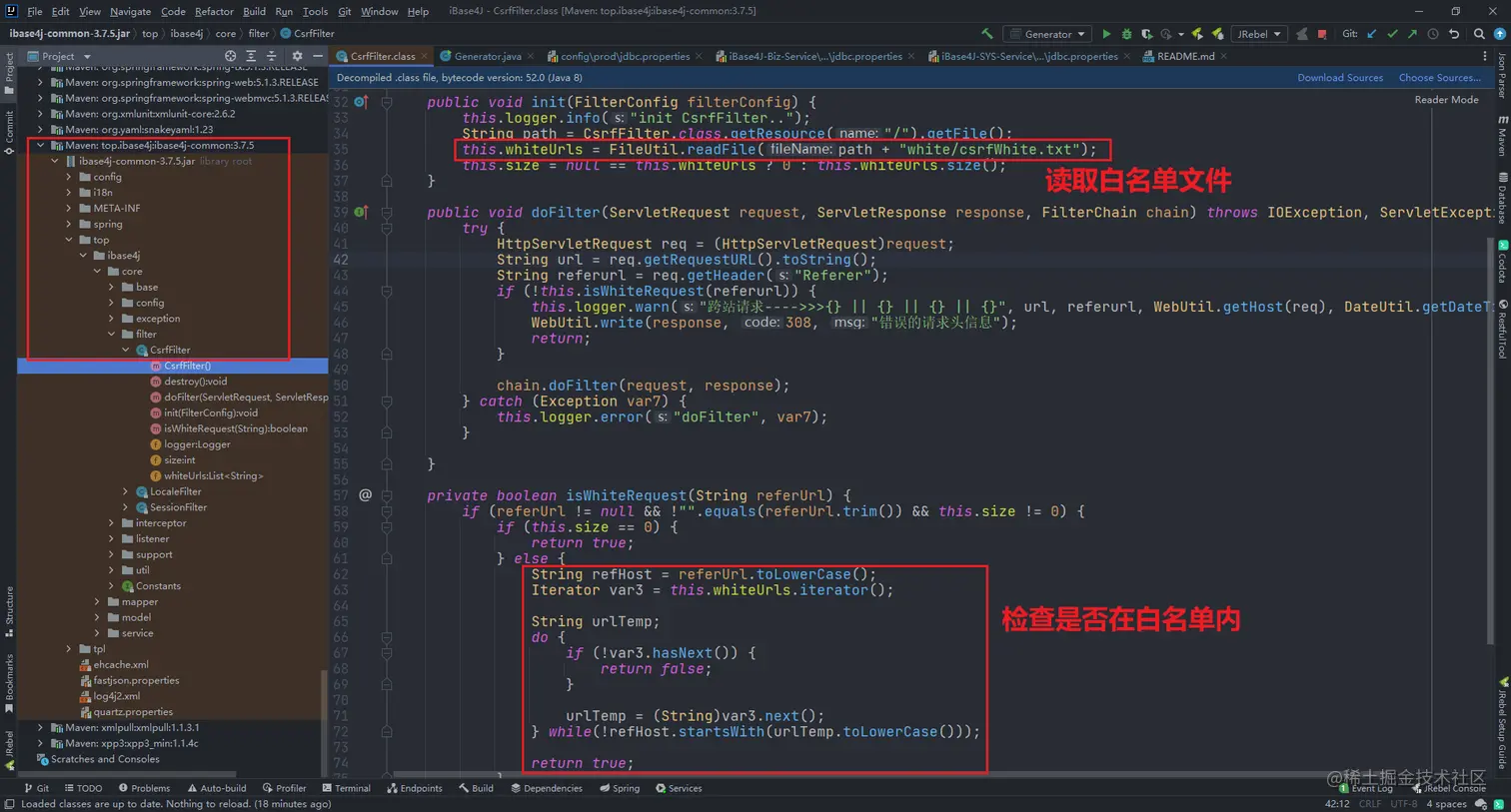Open the Dependencies tool window

(547, 788)
